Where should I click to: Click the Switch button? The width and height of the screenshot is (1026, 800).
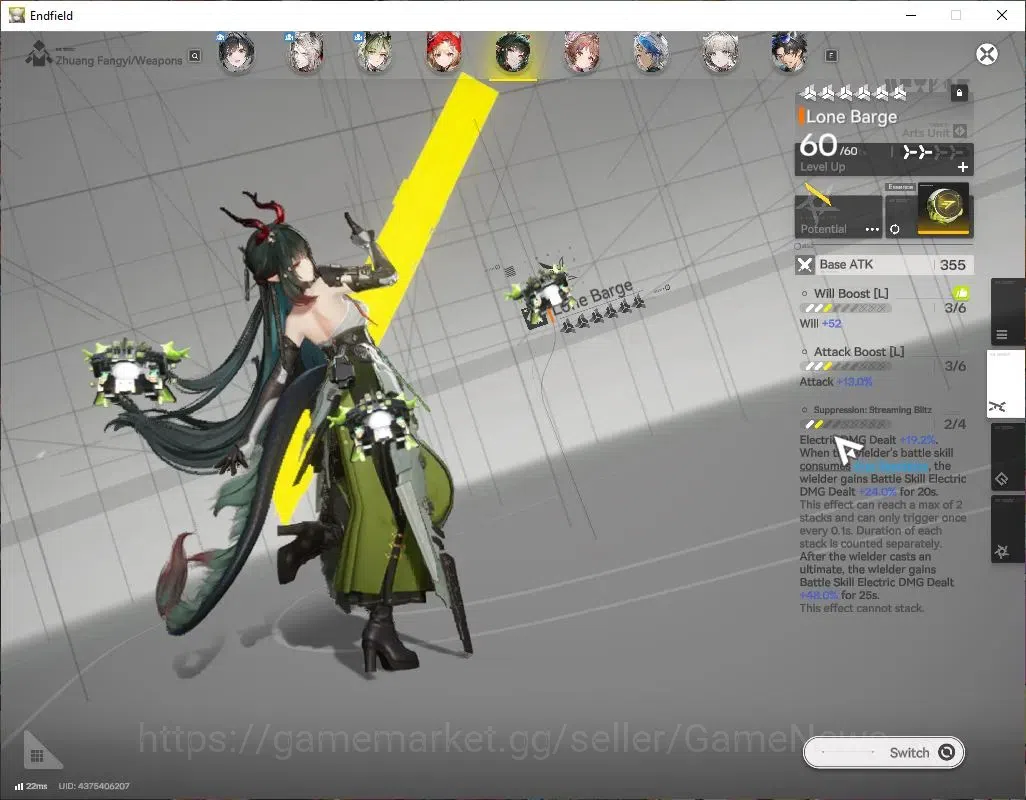(x=883, y=752)
